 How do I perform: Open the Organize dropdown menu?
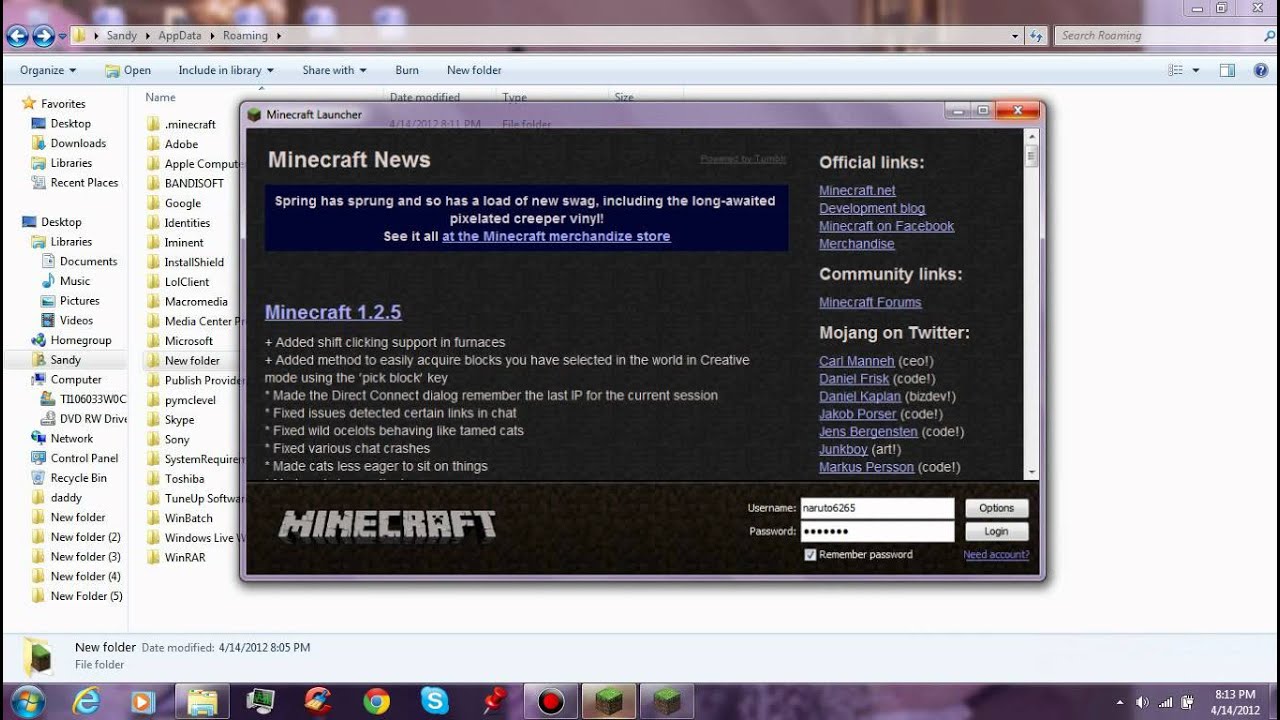pos(48,70)
